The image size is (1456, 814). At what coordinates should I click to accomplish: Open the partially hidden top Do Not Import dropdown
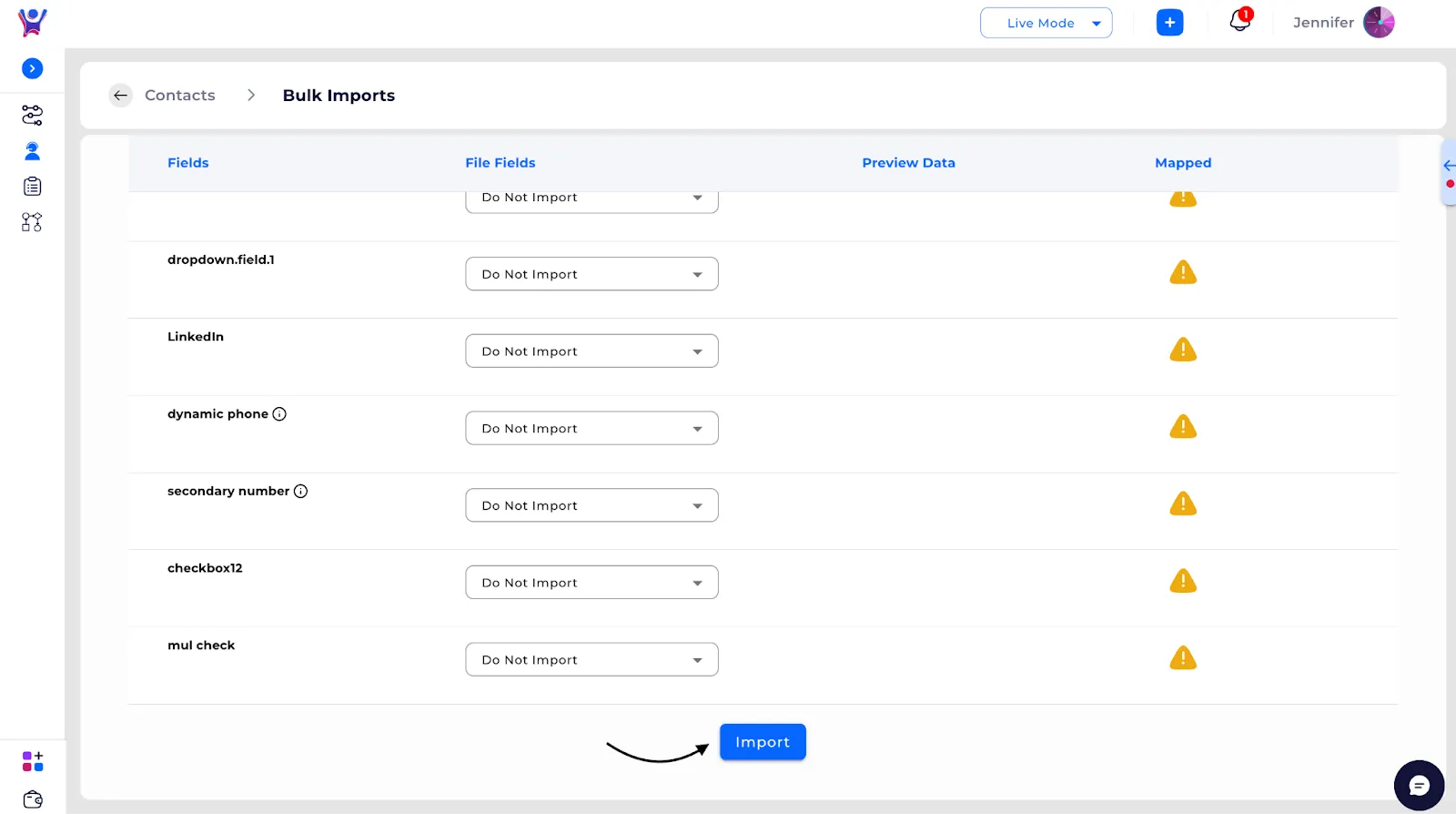pos(591,202)
